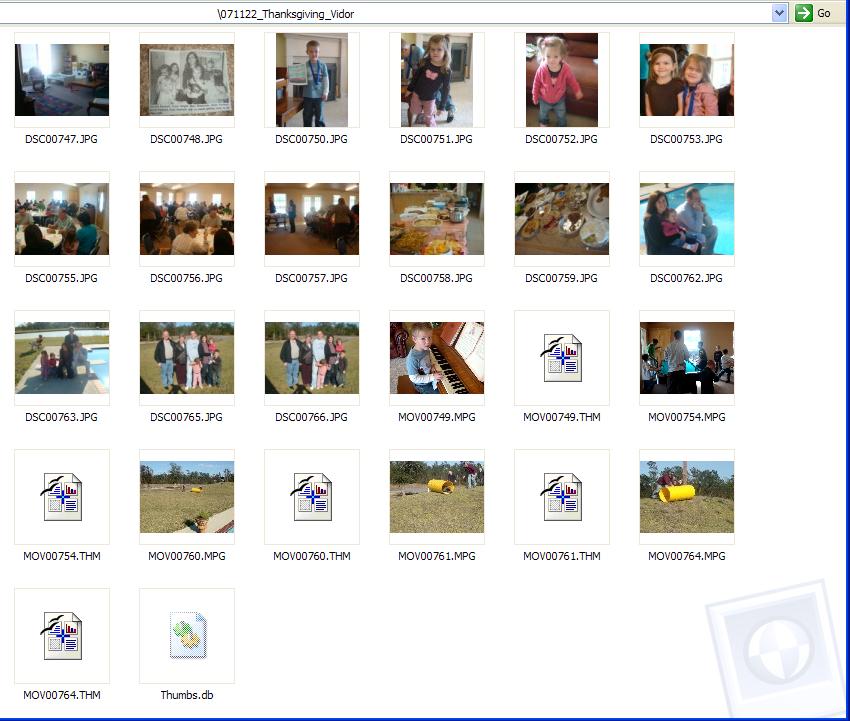Viewport: 850px width, 721px height.
Task: Click the MOV00764.MPG file name
Action: (x=687, y=556)
